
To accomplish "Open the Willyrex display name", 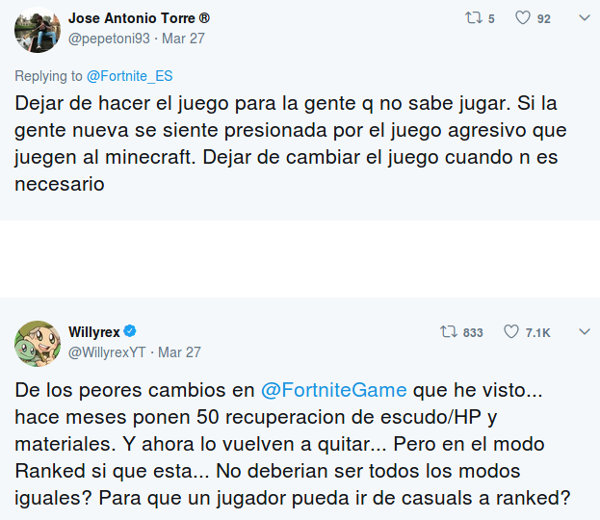I will point(93,331).
